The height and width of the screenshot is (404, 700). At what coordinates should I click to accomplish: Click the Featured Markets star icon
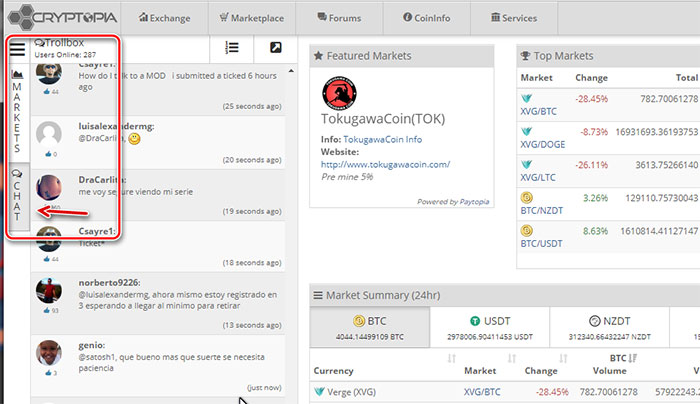click(318, 56)
